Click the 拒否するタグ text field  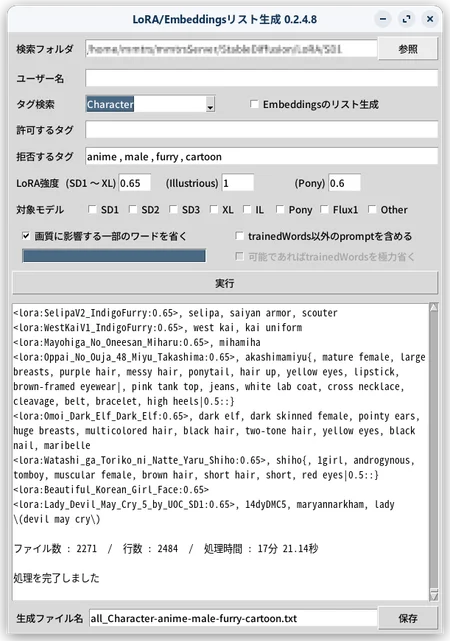pyautogui.click(x=262, y=157)
